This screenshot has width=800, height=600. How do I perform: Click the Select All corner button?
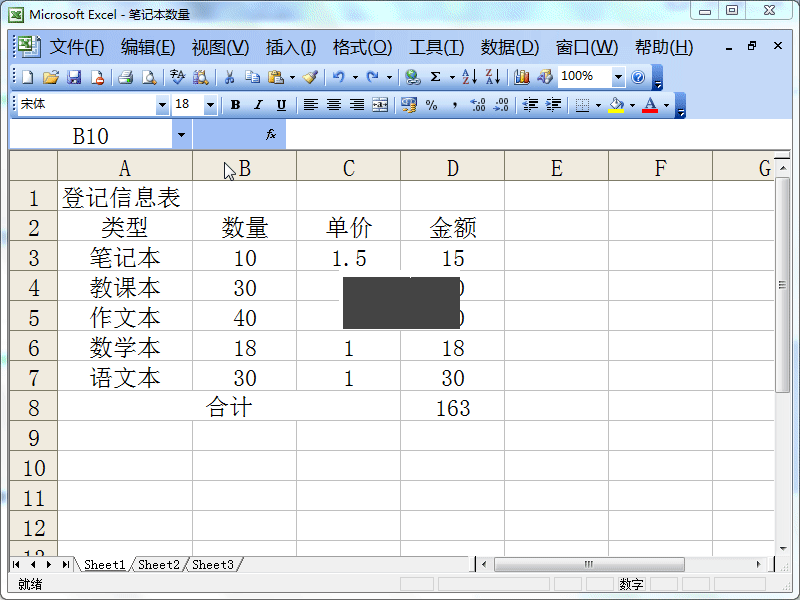click(x=33, y=166)
